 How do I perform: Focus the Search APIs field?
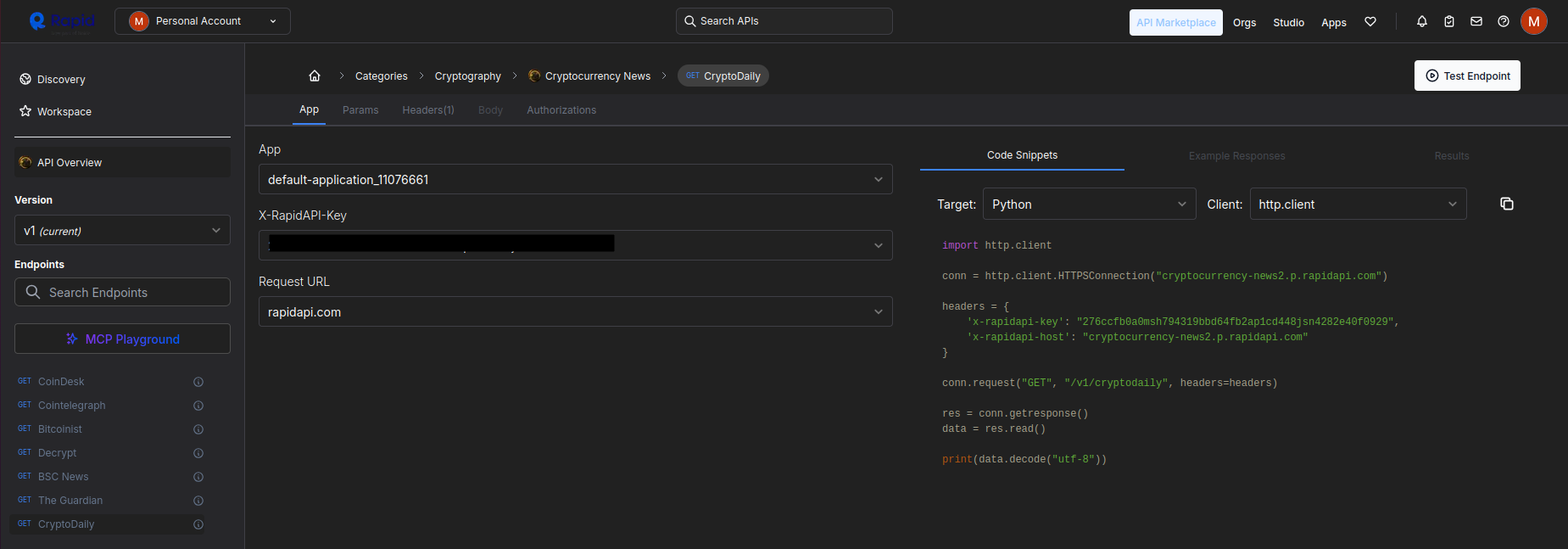click(x=784, y=21)
